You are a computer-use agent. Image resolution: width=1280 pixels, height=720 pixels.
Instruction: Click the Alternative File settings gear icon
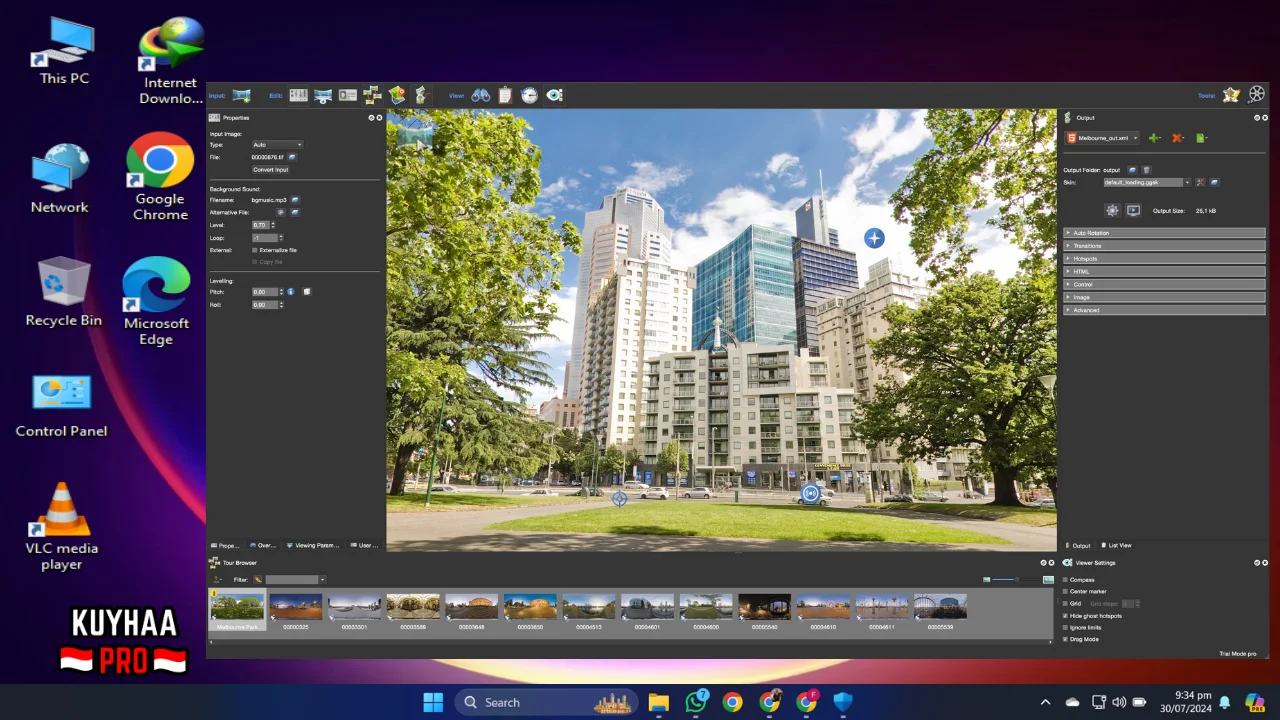281,212
